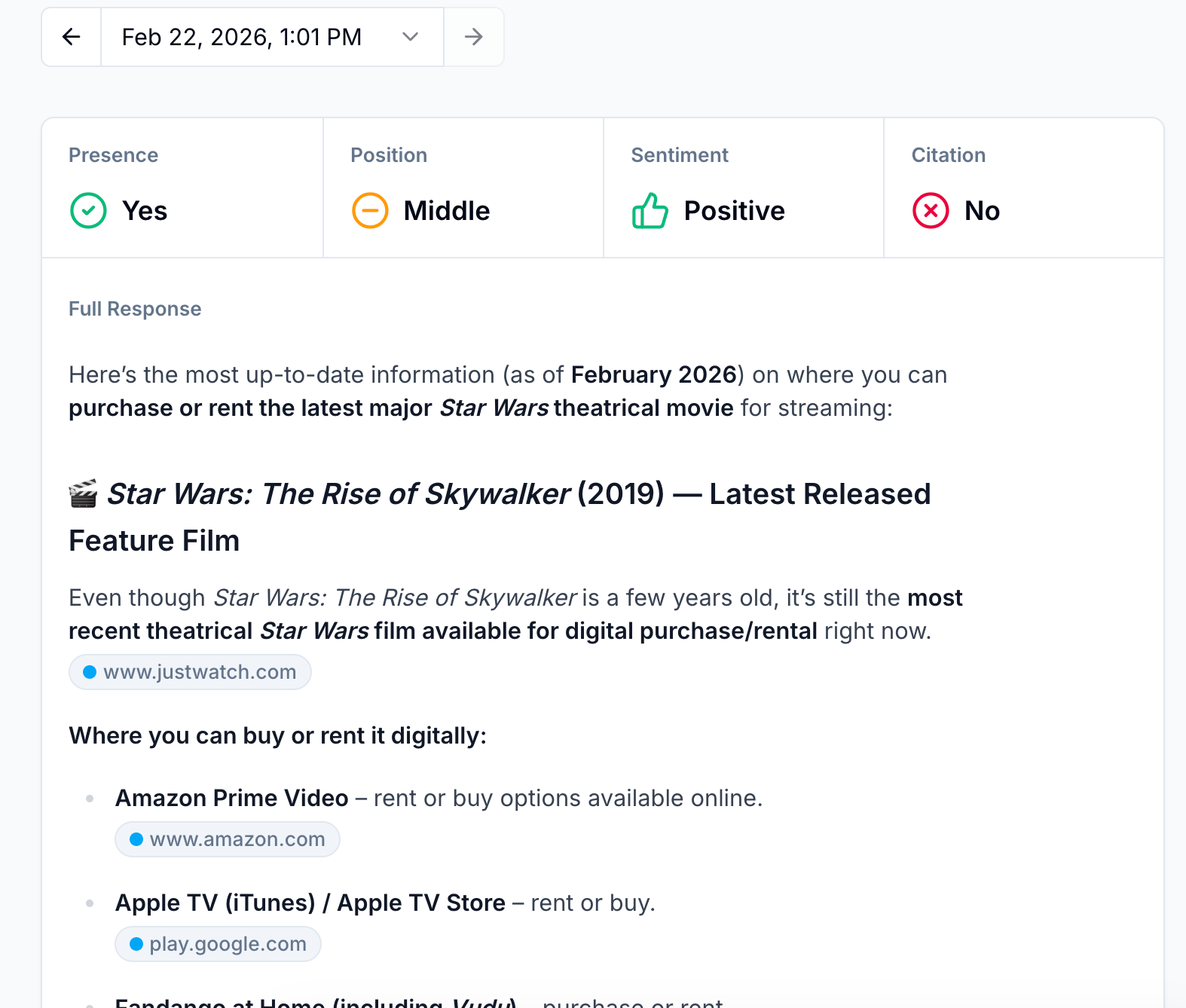Go to next response with right arrow

pos(473,37)
